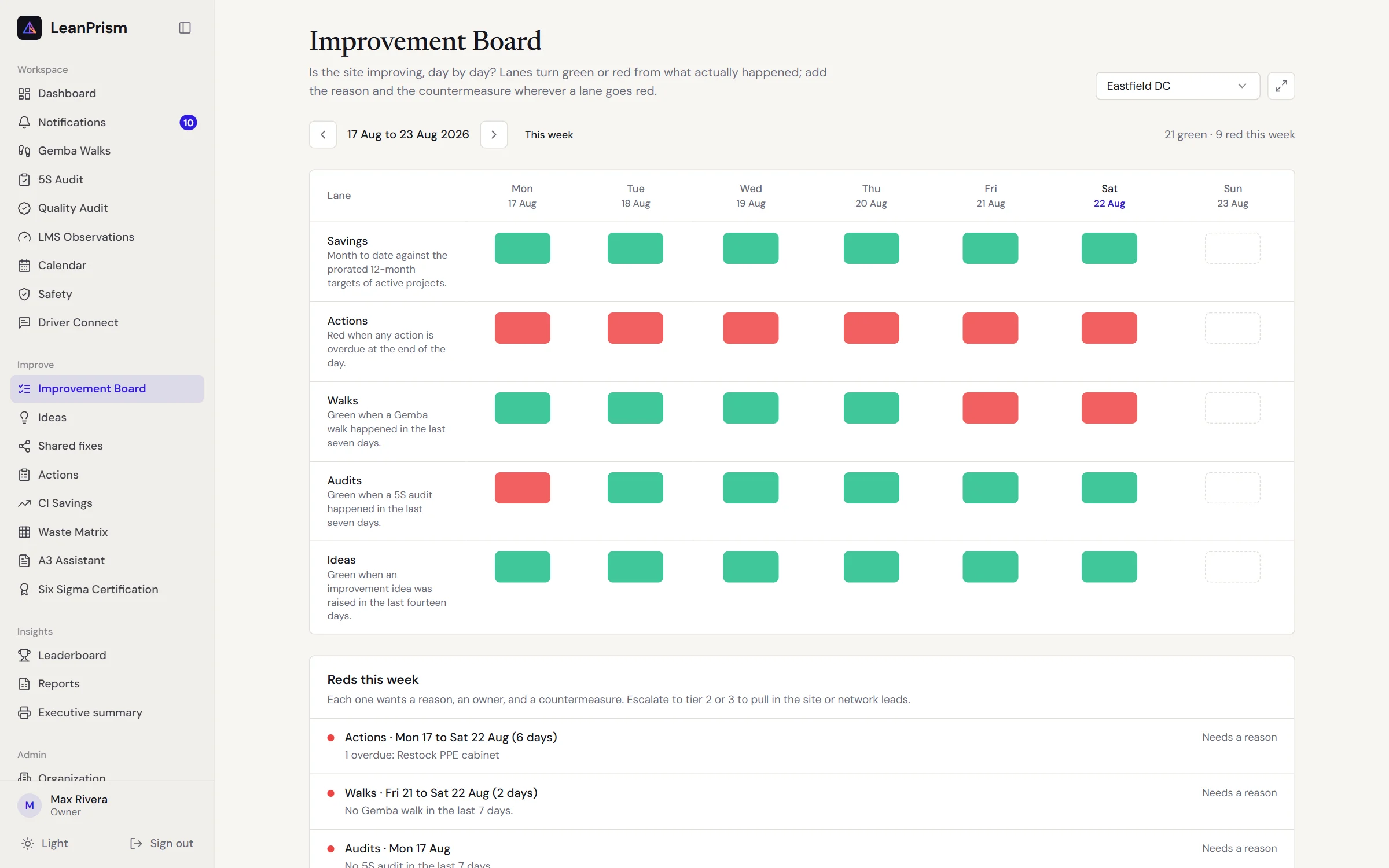Click the Gemba Walks footprints icon

[24, 151]
